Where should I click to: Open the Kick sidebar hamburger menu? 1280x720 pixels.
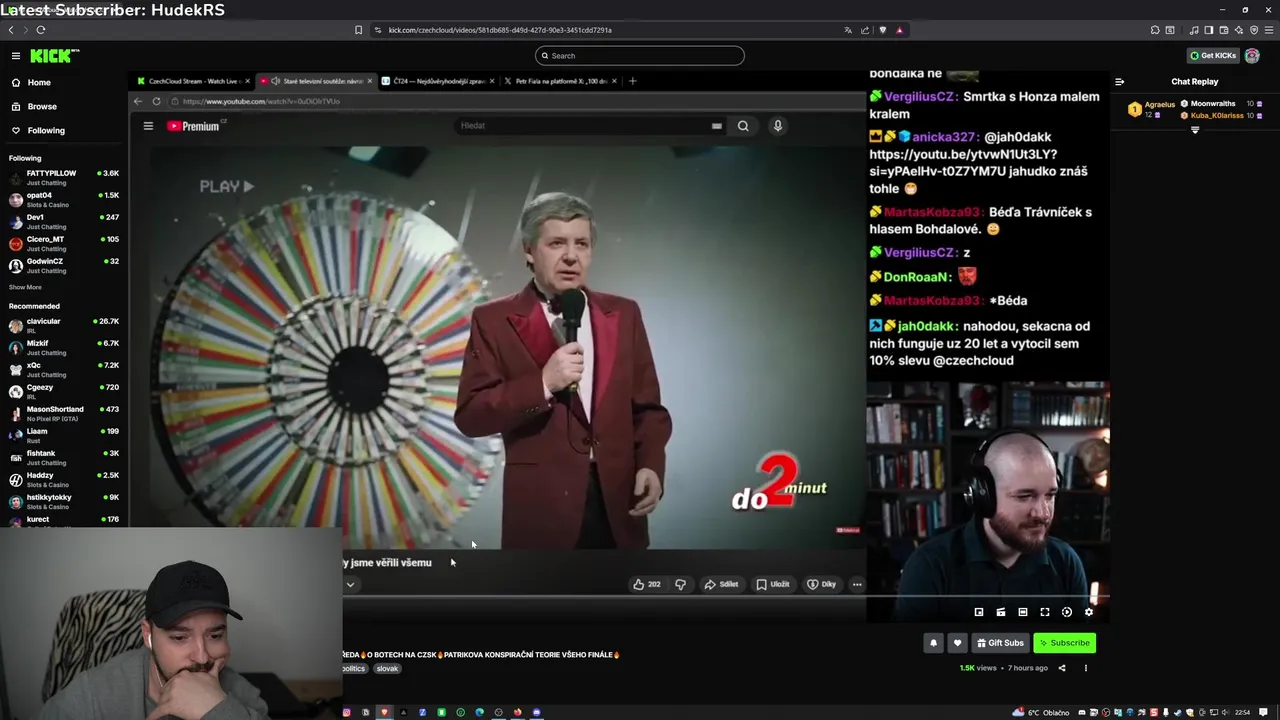(16, 56)
